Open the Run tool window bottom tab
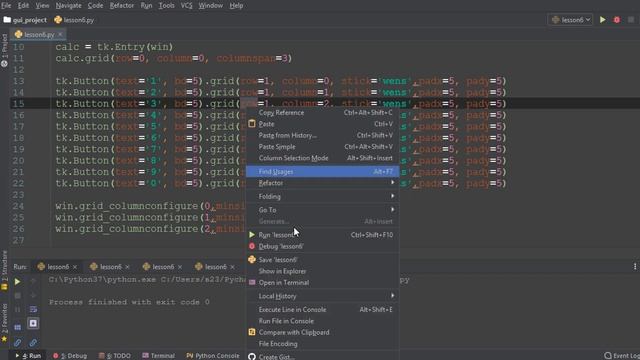 (x=28, y=356)
